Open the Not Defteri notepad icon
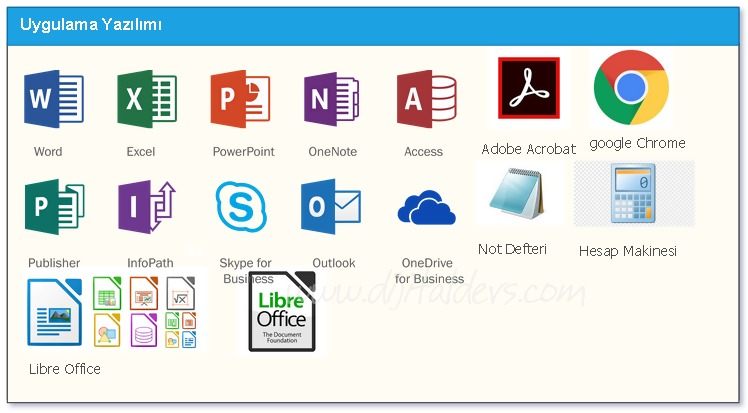This screenshot has width=748, height=413. pos(513,196)
